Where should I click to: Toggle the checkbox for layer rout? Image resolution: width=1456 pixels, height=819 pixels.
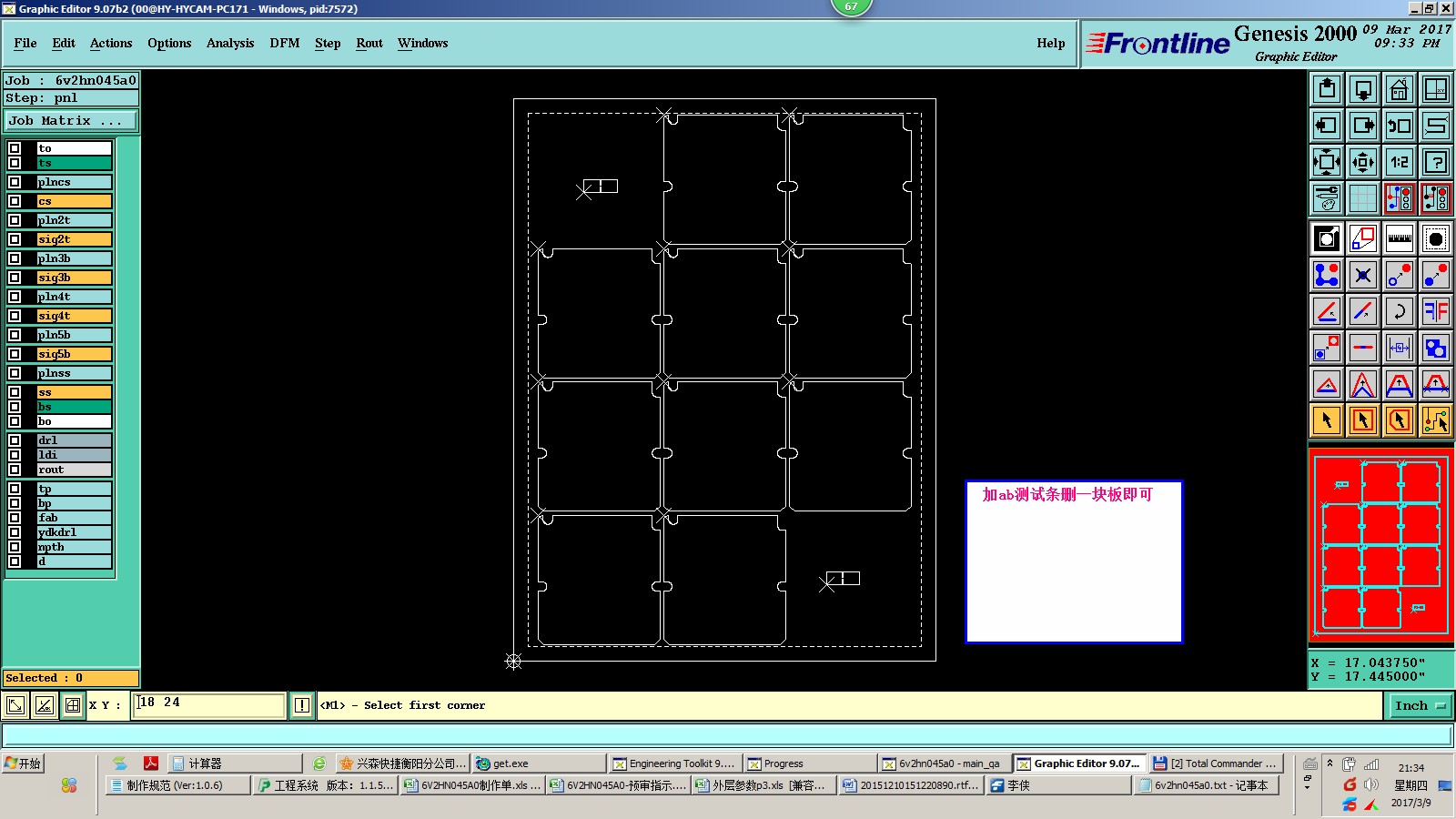tap(15, 470)
